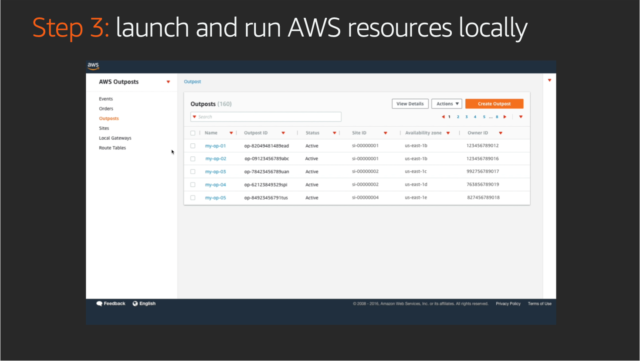The image size is (640, 361).
Task: Click the Search outposts field
Action: (x=266, y=117)
